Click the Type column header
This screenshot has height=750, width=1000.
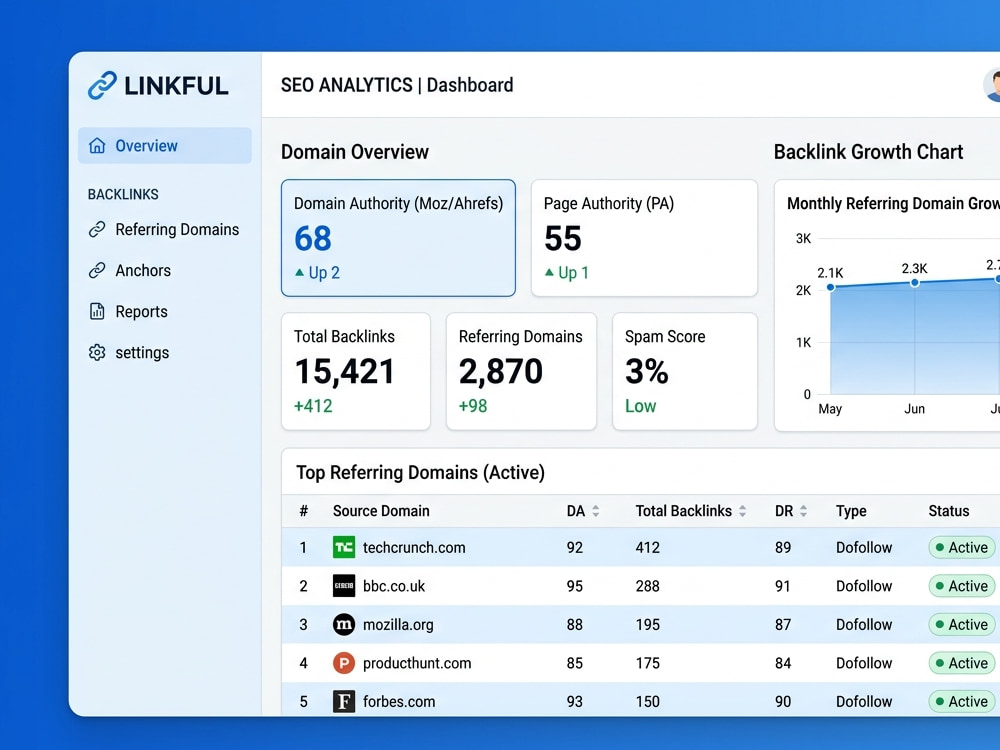851,511
